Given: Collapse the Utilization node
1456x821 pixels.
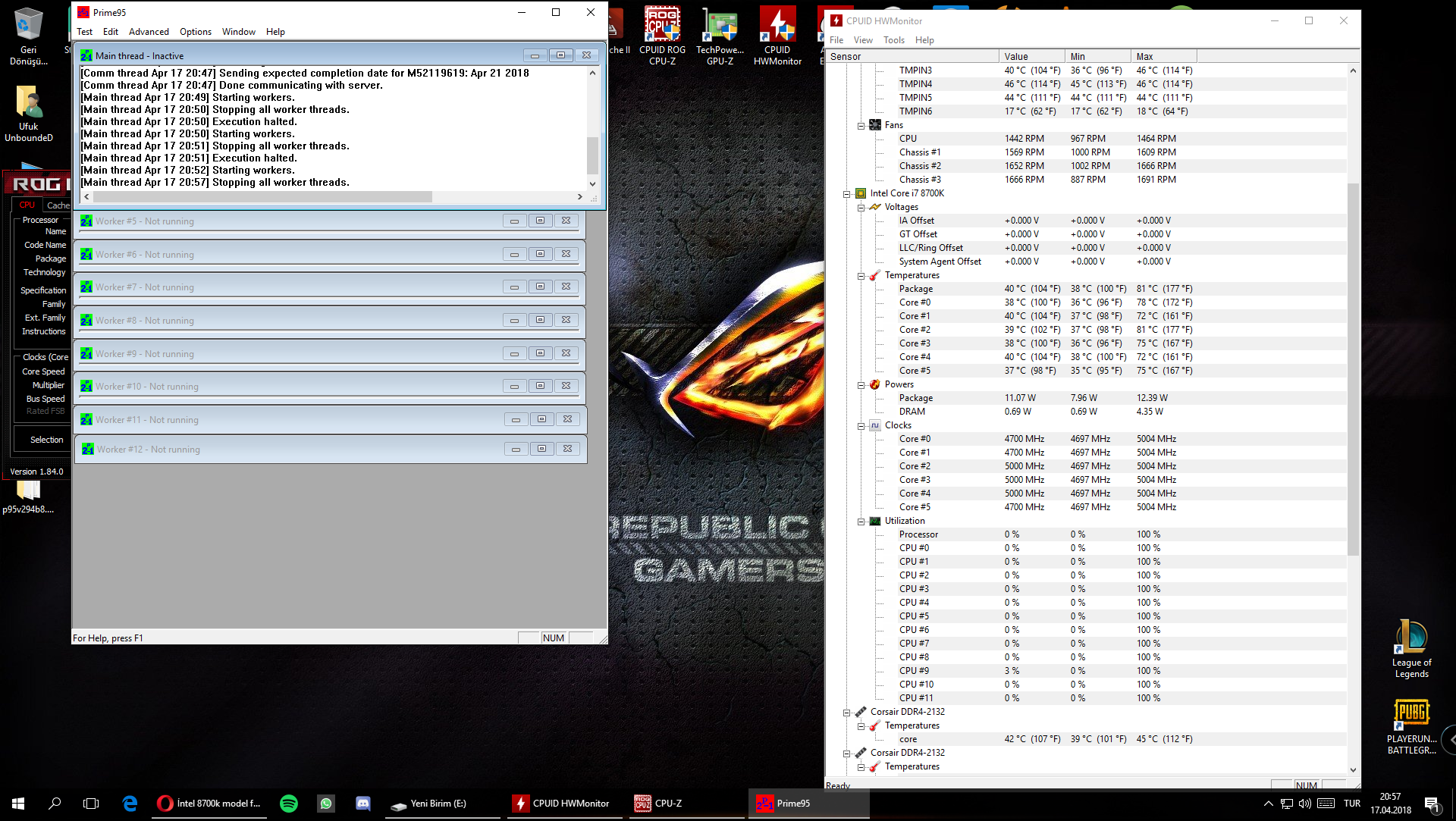Looking at the screenshot, I should coord(861,522).
